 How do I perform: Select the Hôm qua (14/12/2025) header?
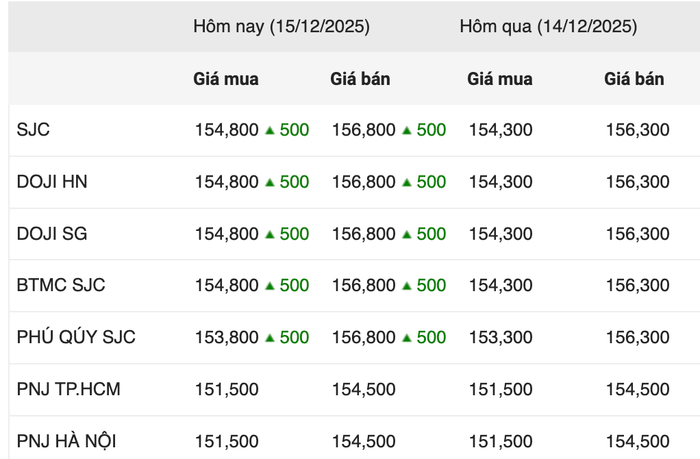548,27
